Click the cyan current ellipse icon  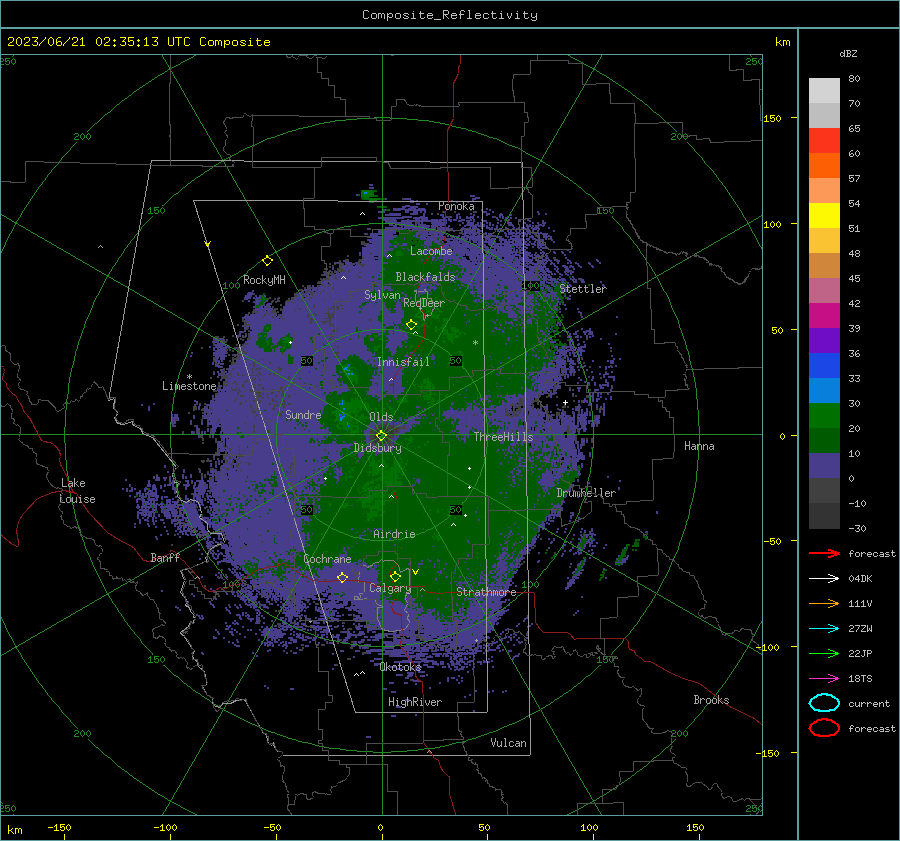pos(824,703)
